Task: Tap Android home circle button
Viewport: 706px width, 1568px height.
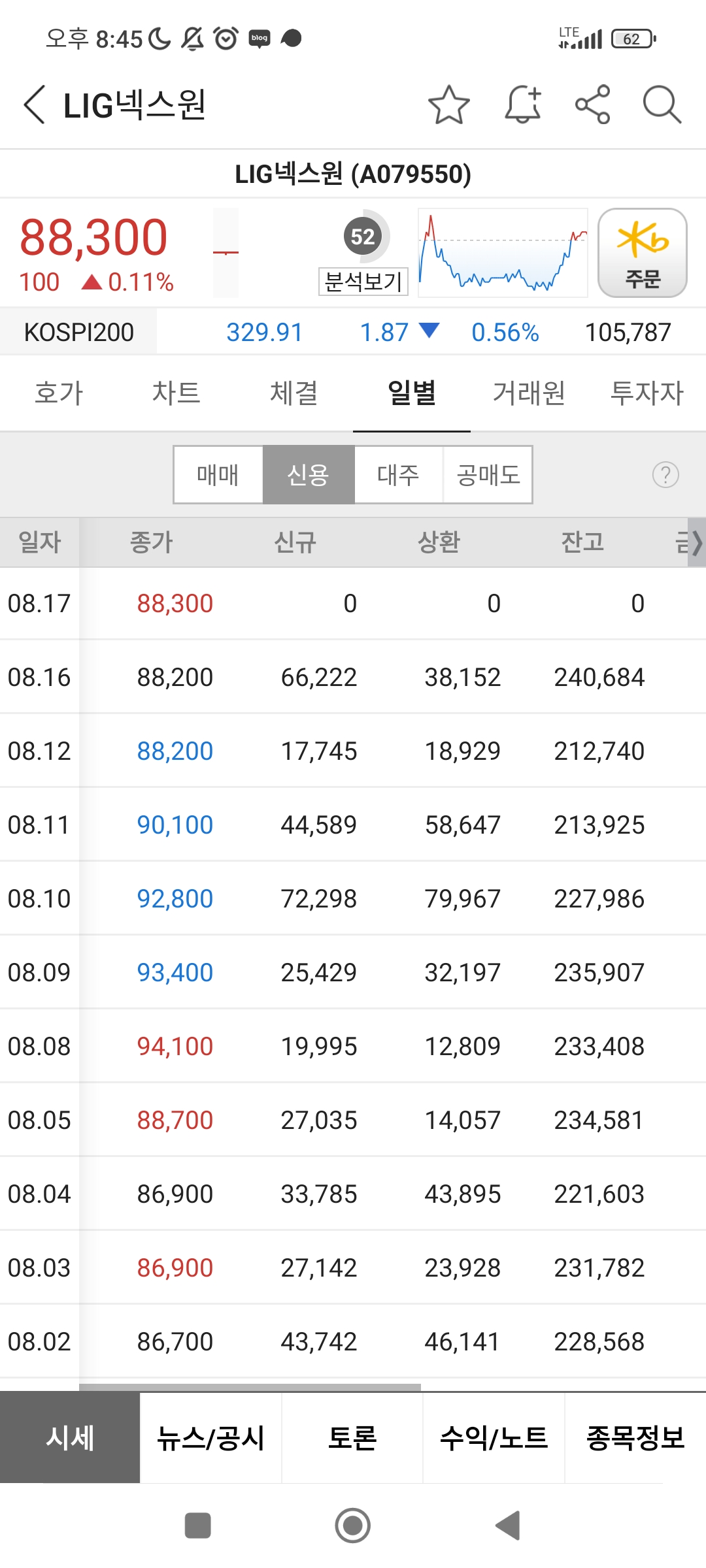Action: tap(353, 1526)
